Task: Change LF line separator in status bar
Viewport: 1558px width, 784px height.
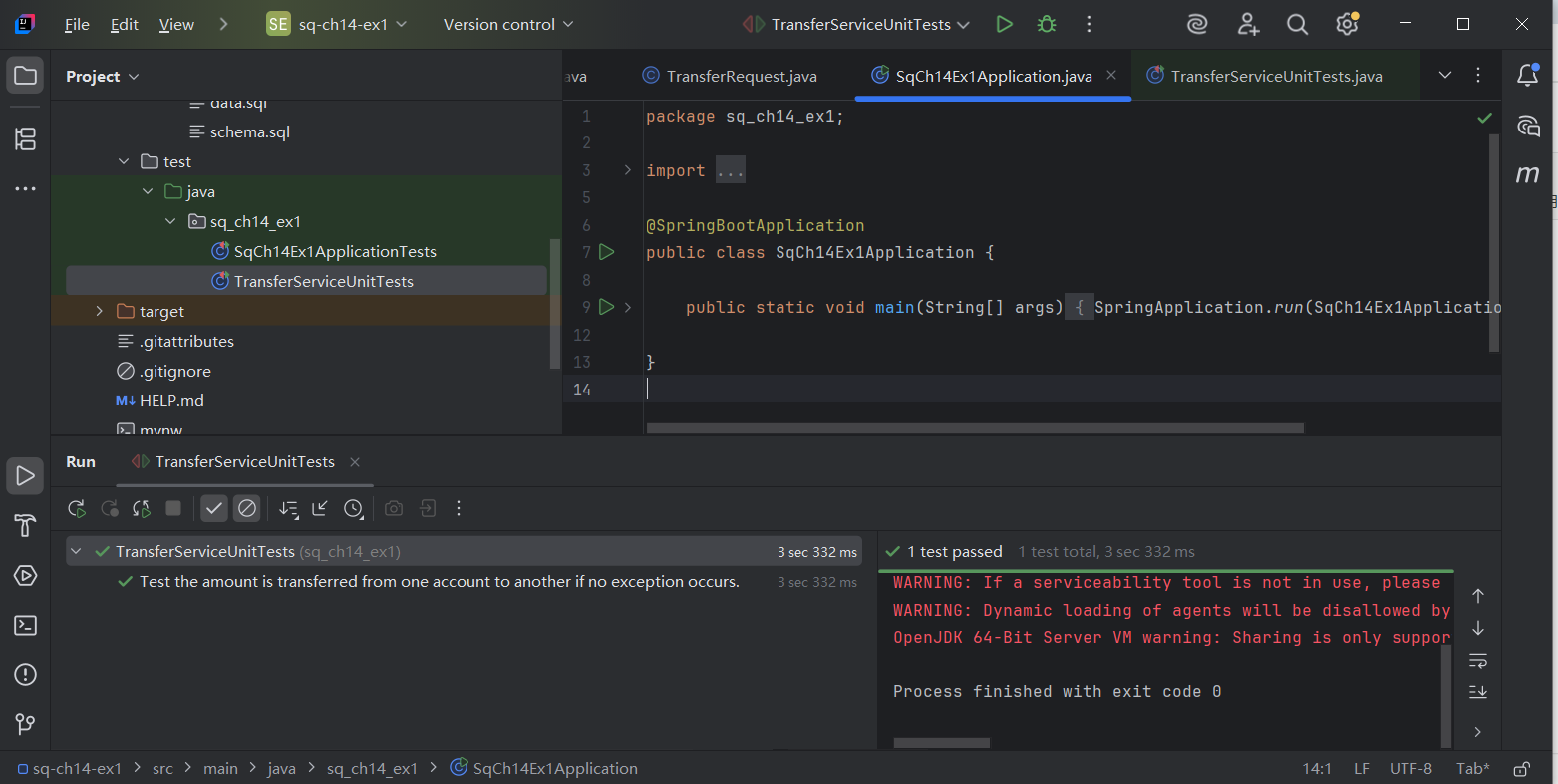Action: 1362,769
